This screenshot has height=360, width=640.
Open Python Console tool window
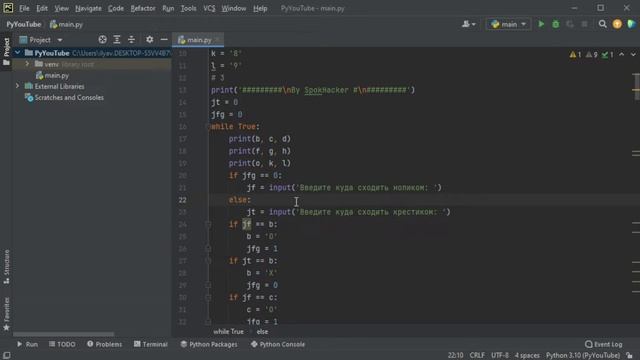coord(278,344)
